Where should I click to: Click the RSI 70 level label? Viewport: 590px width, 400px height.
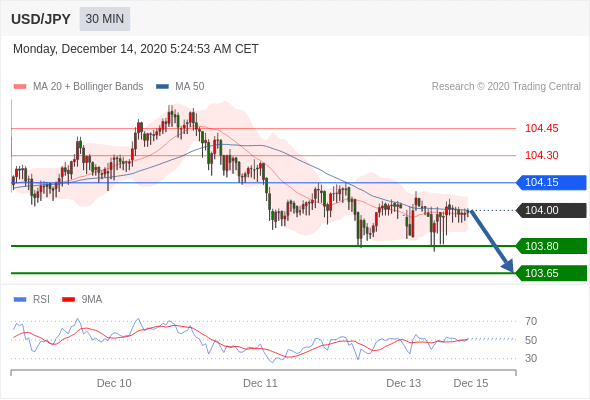tap(531, 321)
